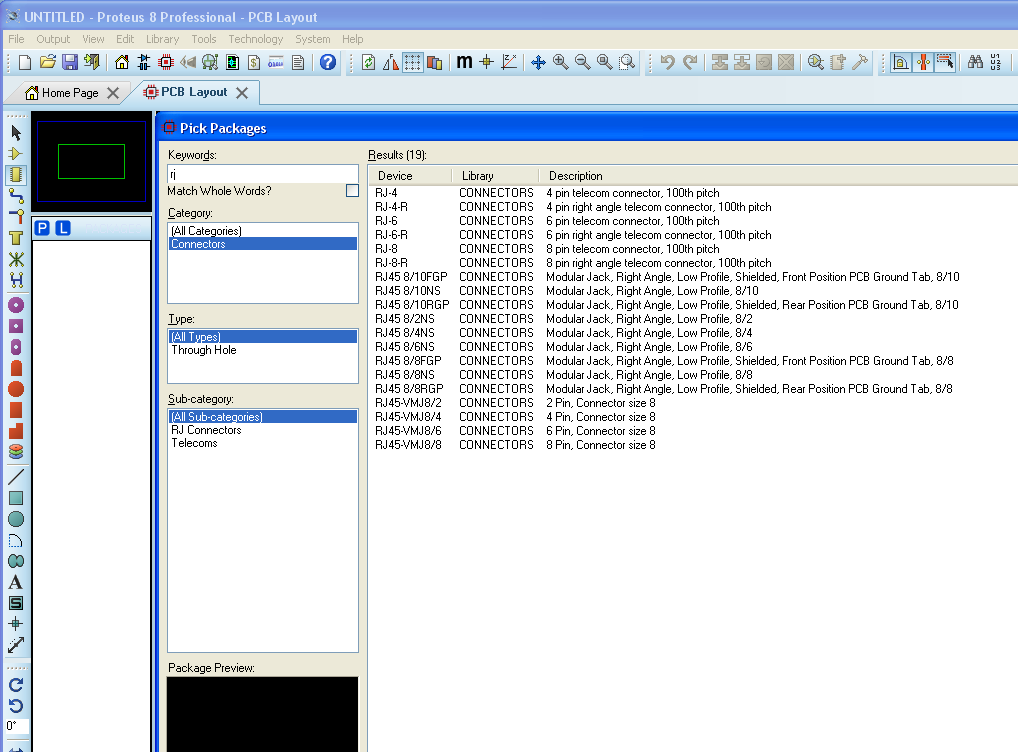The image size is (1018, 752).
Task: Open the Output menu
Action: (53, 39)
